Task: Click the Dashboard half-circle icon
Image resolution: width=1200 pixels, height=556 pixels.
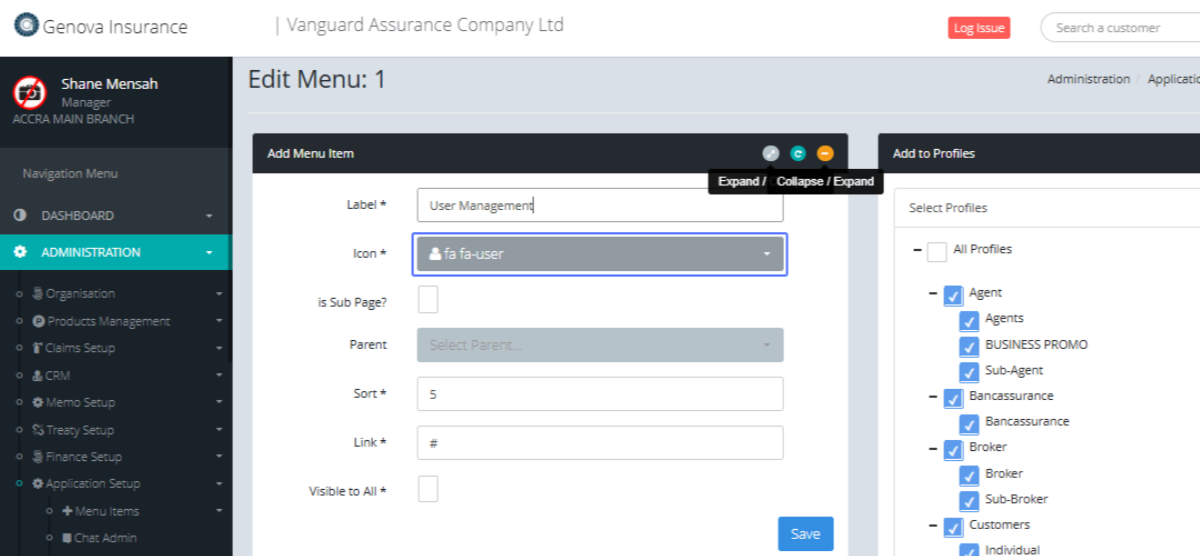Action: pos(20,216)
